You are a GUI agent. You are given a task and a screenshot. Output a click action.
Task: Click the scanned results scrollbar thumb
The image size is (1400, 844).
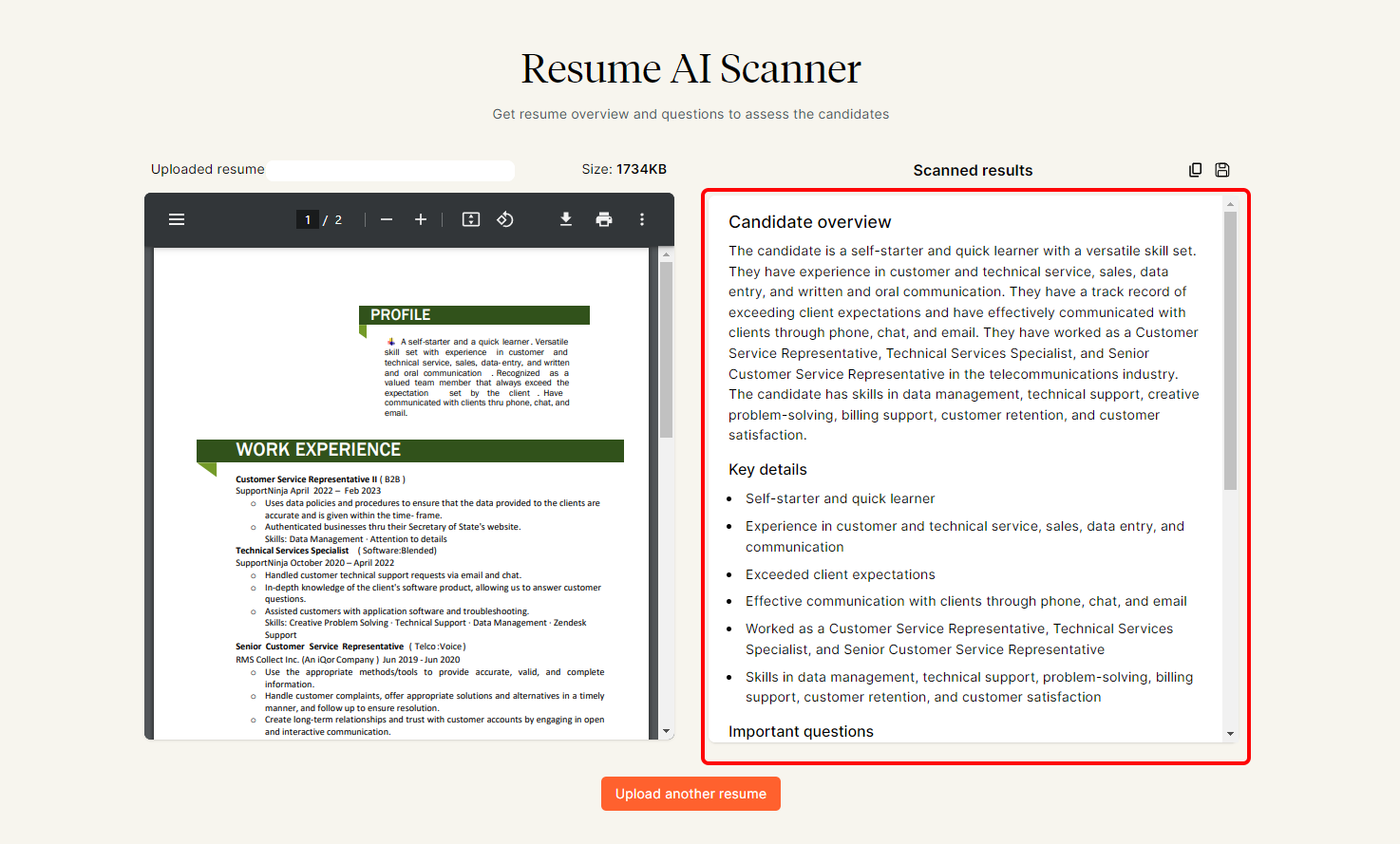click(1230, 349)
